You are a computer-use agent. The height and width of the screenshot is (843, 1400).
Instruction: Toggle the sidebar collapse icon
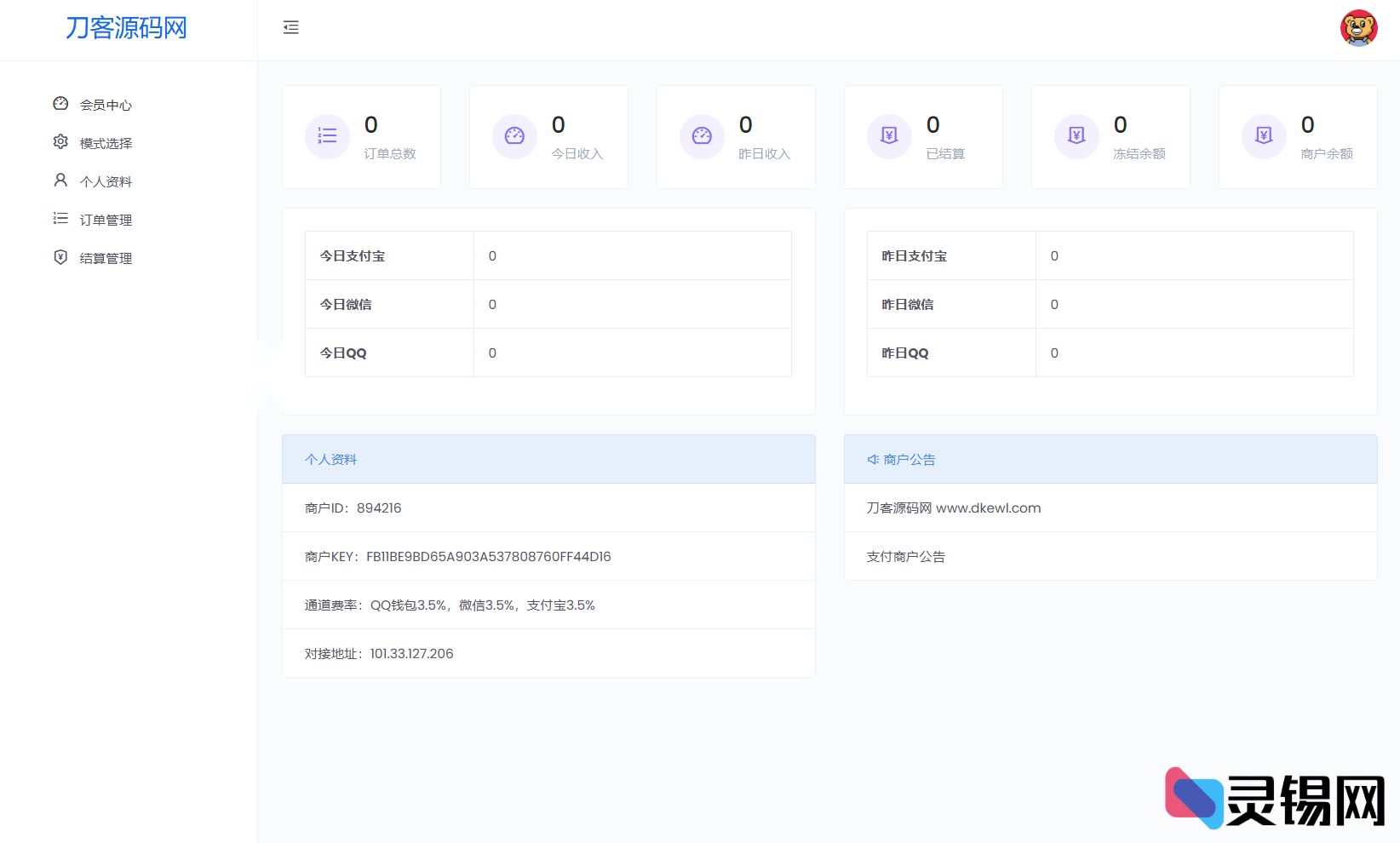coord(291,27)
